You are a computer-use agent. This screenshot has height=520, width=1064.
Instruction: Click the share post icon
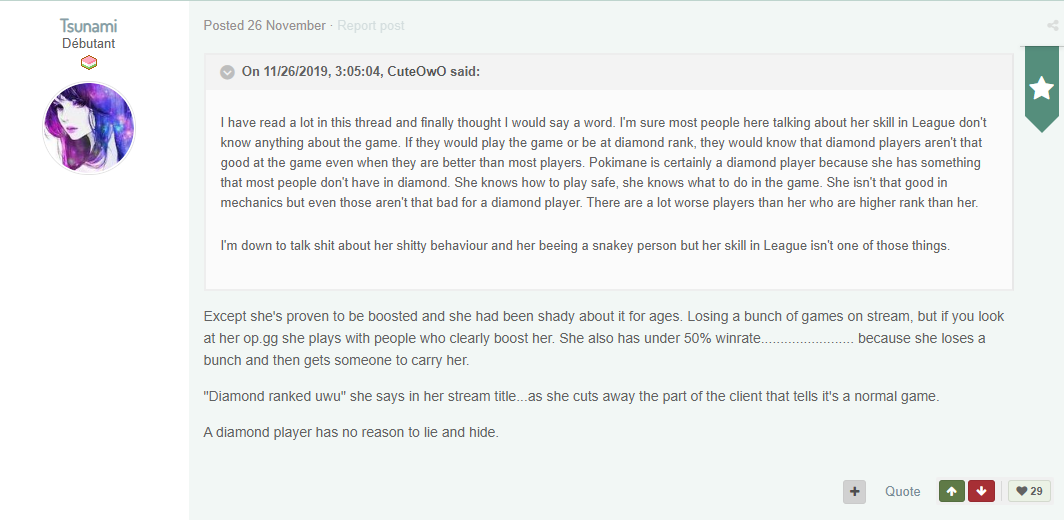pos(1052,26)
